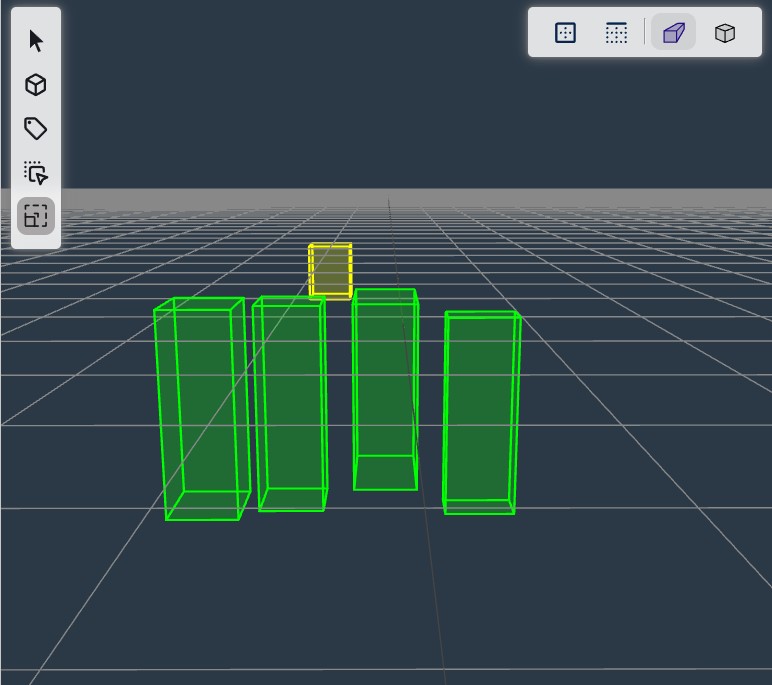The image size is (772, 685).
Task: Toggle the square dotted grid view
Action: (565, 33)
